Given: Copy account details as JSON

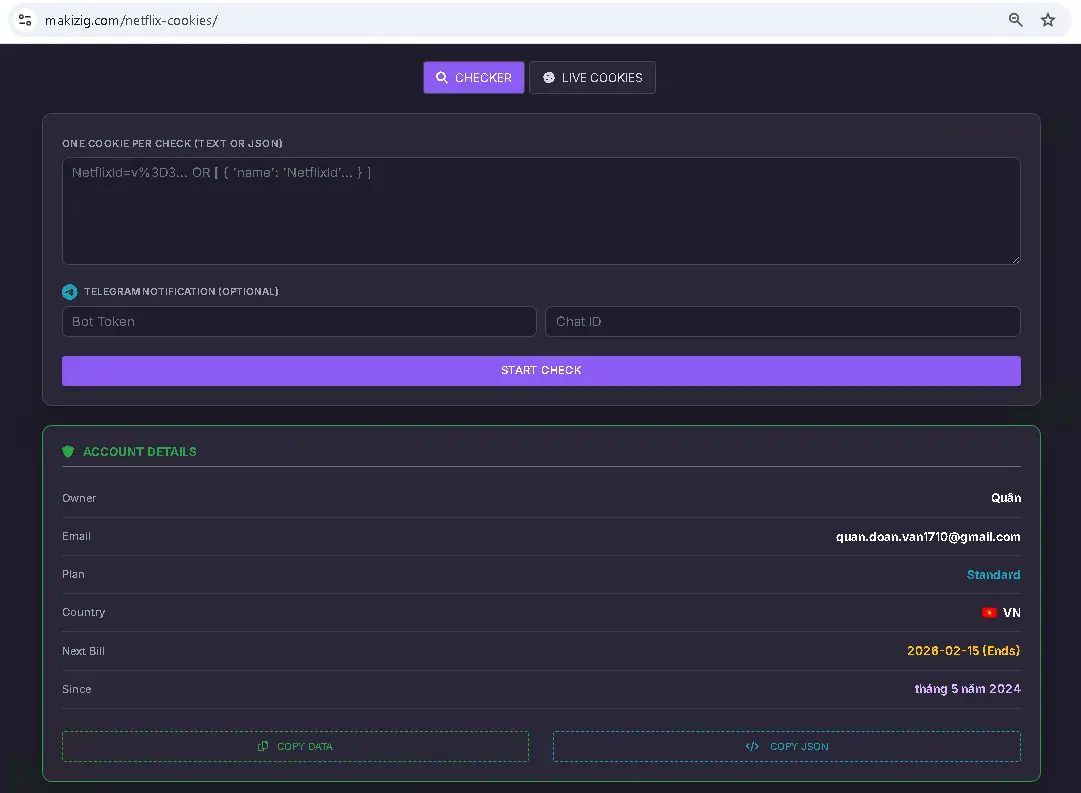Looking at the screenshot, I should 787,746.
